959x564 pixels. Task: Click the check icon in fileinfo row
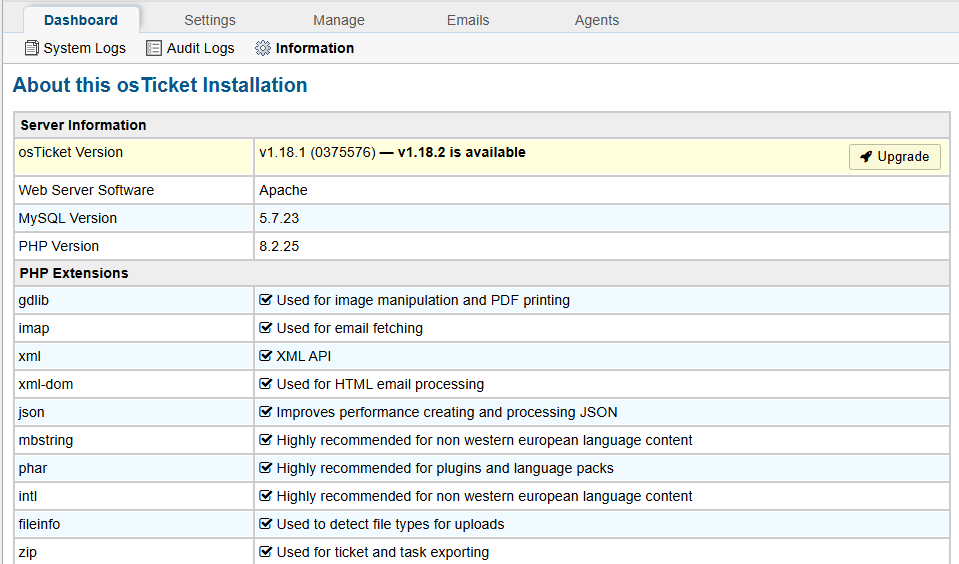pyautogui.click(x=265, y=524)
